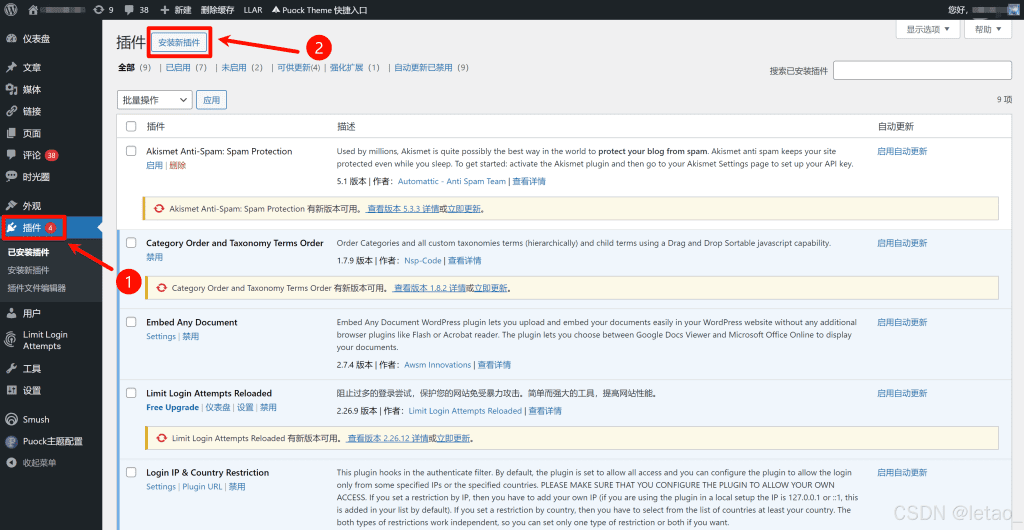
Task: Expand the 帮助 help panel
Action: [990, 30]
